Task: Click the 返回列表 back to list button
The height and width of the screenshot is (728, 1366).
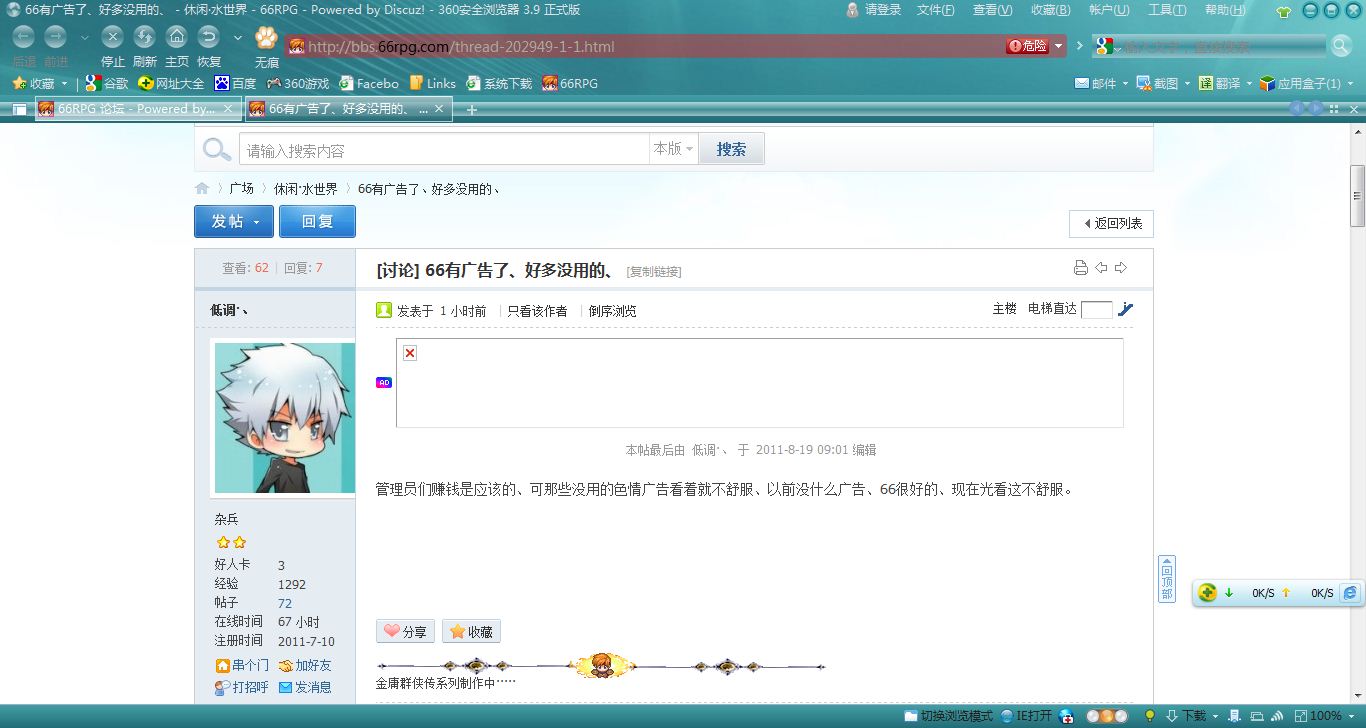Action: pyautogui.click(x=1112, y=223)
